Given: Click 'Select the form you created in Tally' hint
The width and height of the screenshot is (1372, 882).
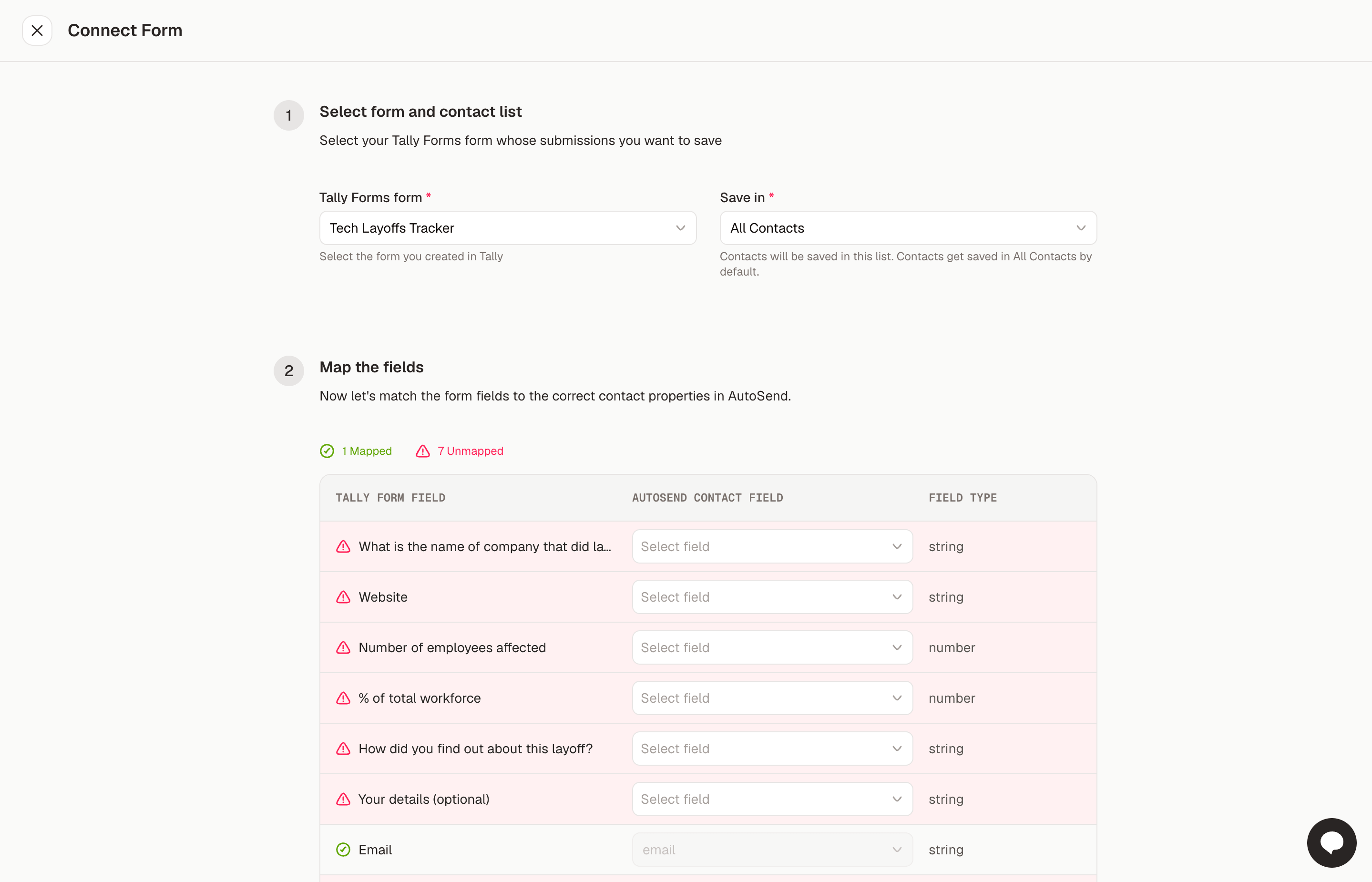Looking at the screenshot, I should (x=411, y=256).
